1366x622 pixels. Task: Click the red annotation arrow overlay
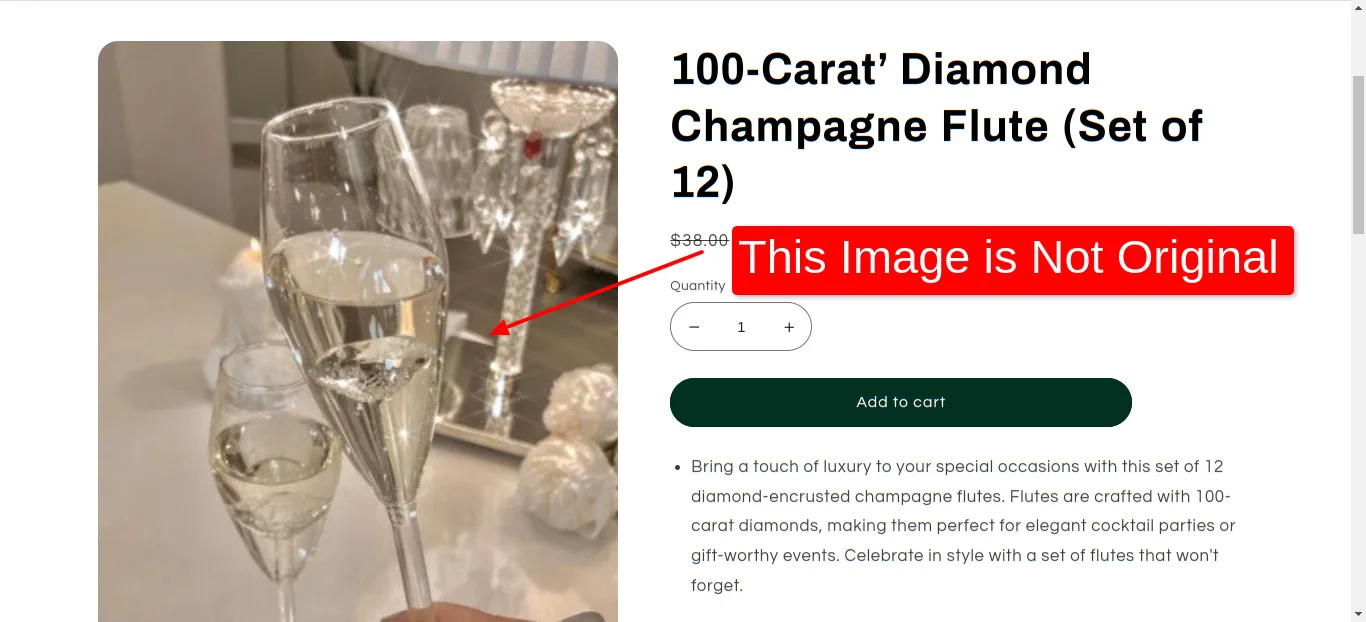[600, 290]
